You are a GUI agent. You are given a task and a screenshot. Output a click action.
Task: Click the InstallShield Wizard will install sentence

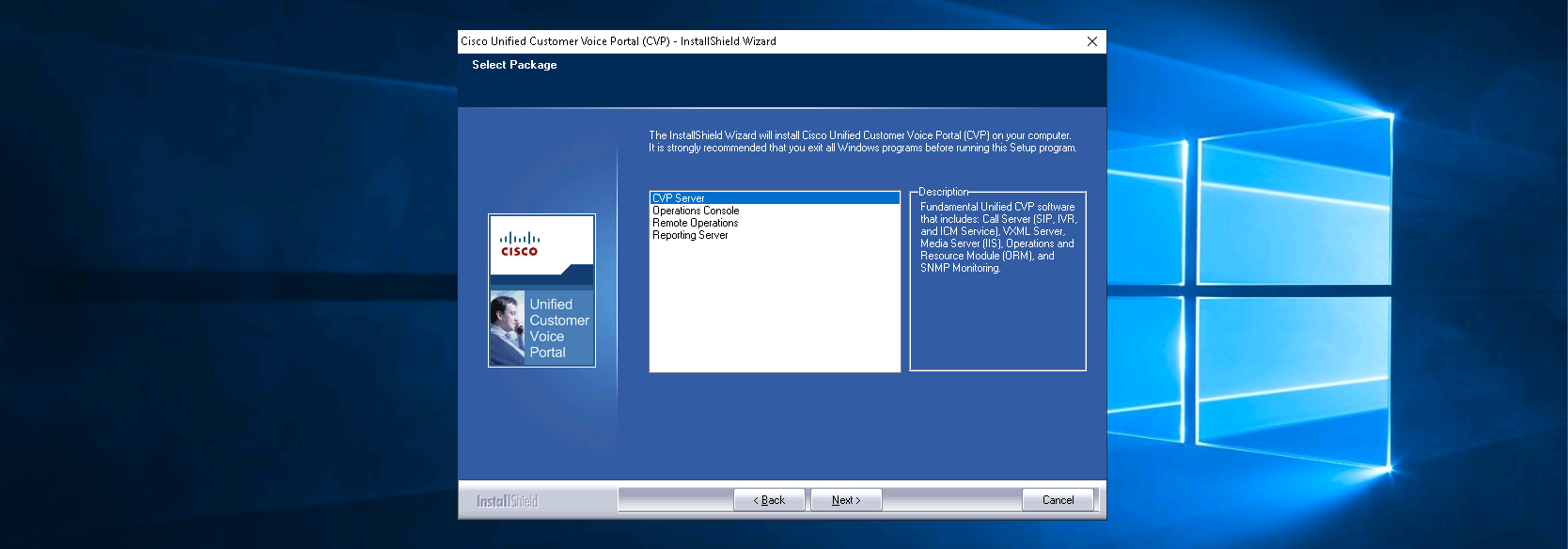point(859,135)
